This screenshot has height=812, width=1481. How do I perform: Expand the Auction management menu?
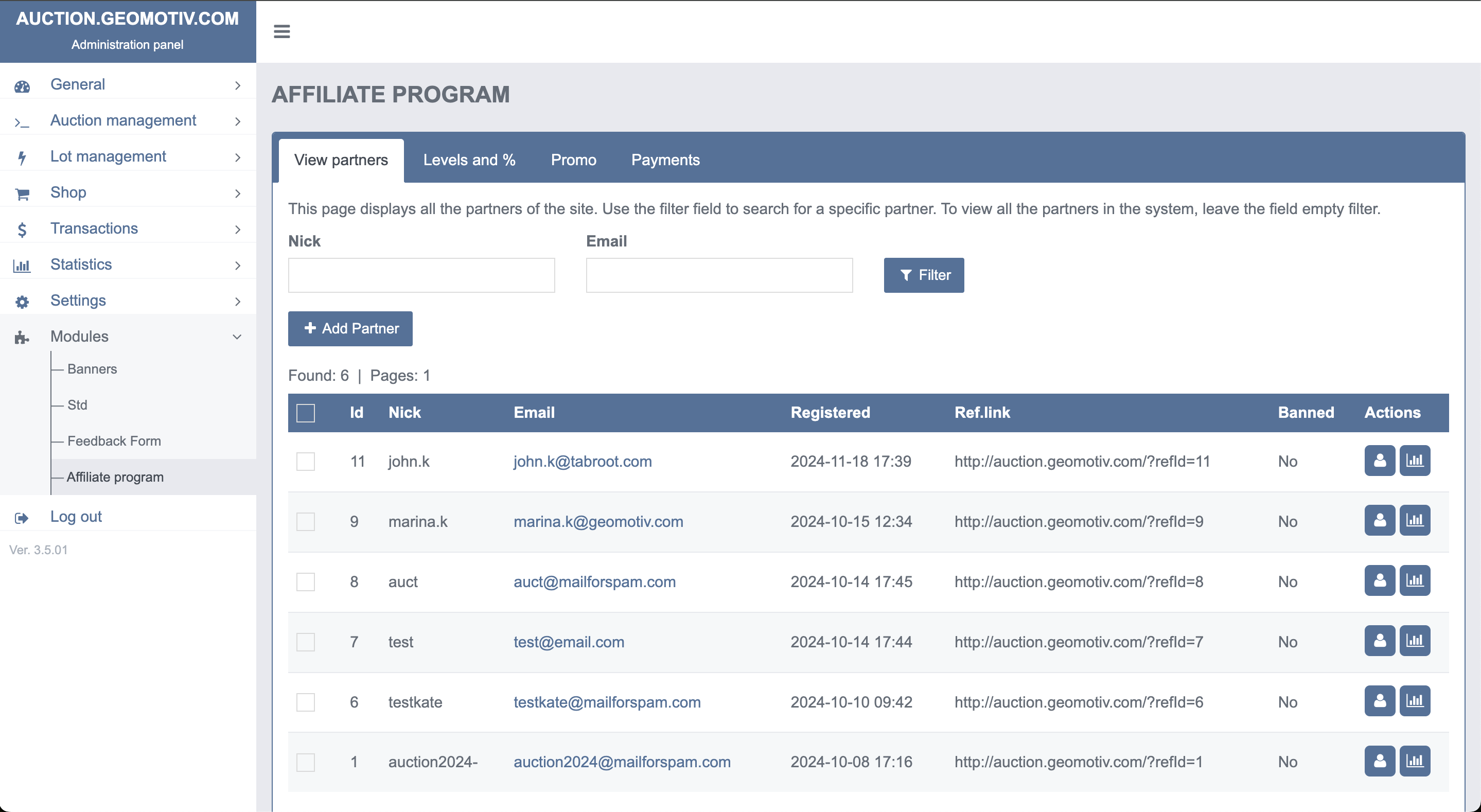pyautogui.click(x=123, y=120)
